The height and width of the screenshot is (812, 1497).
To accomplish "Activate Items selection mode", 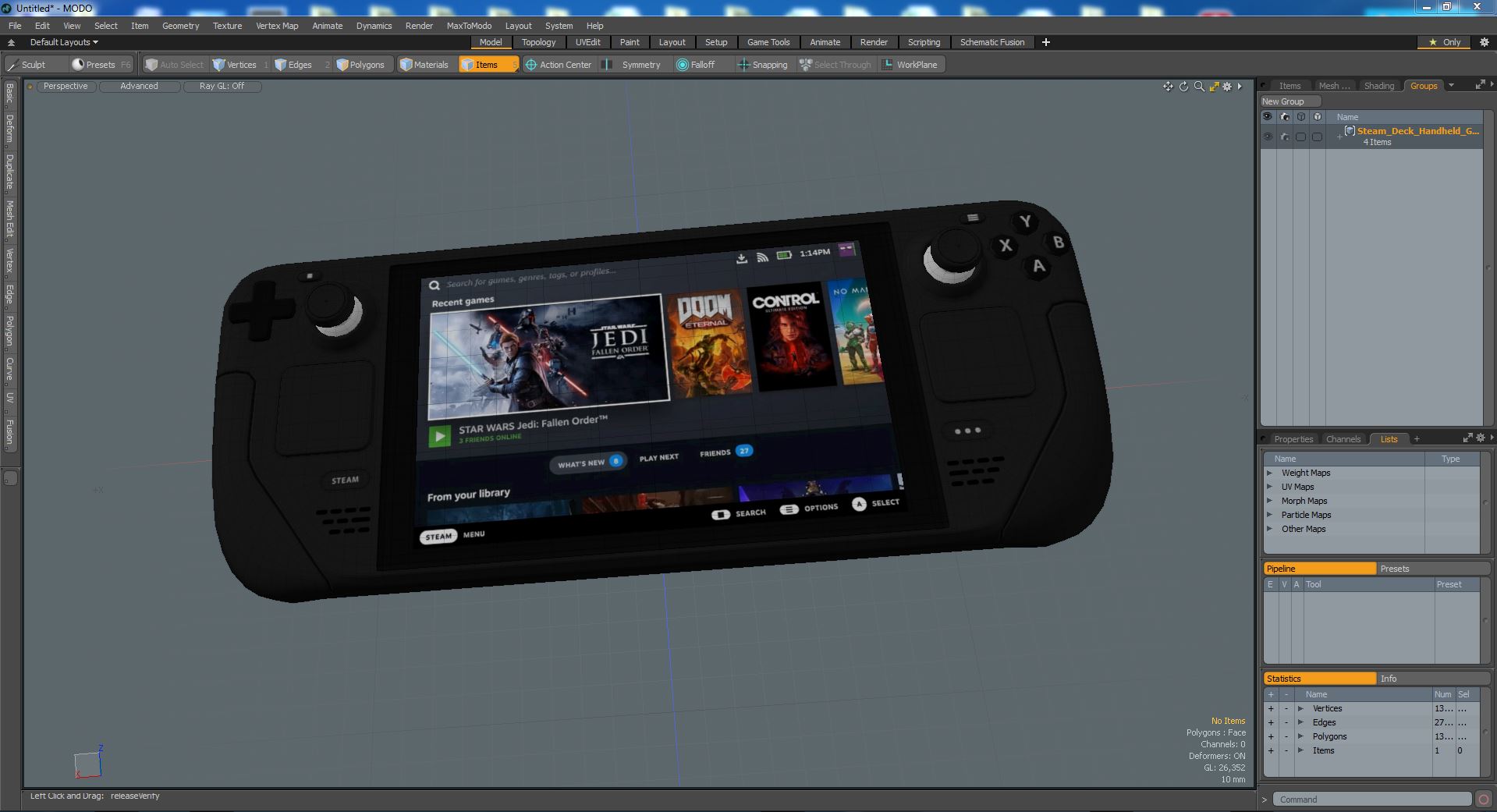I will click(x=488, y=65).
